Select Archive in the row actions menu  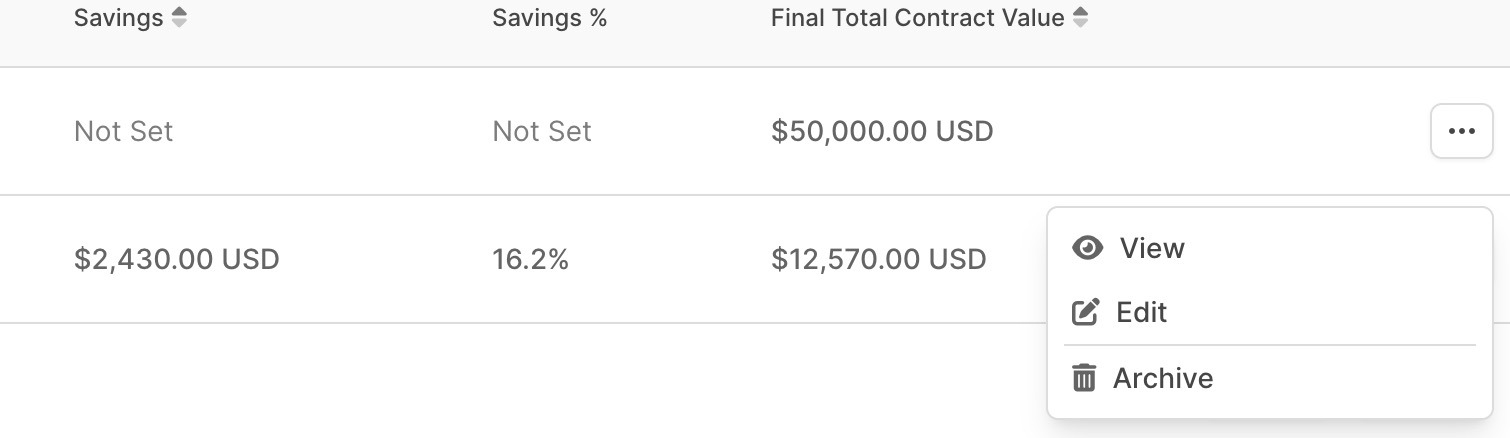tap(1163, 378)
